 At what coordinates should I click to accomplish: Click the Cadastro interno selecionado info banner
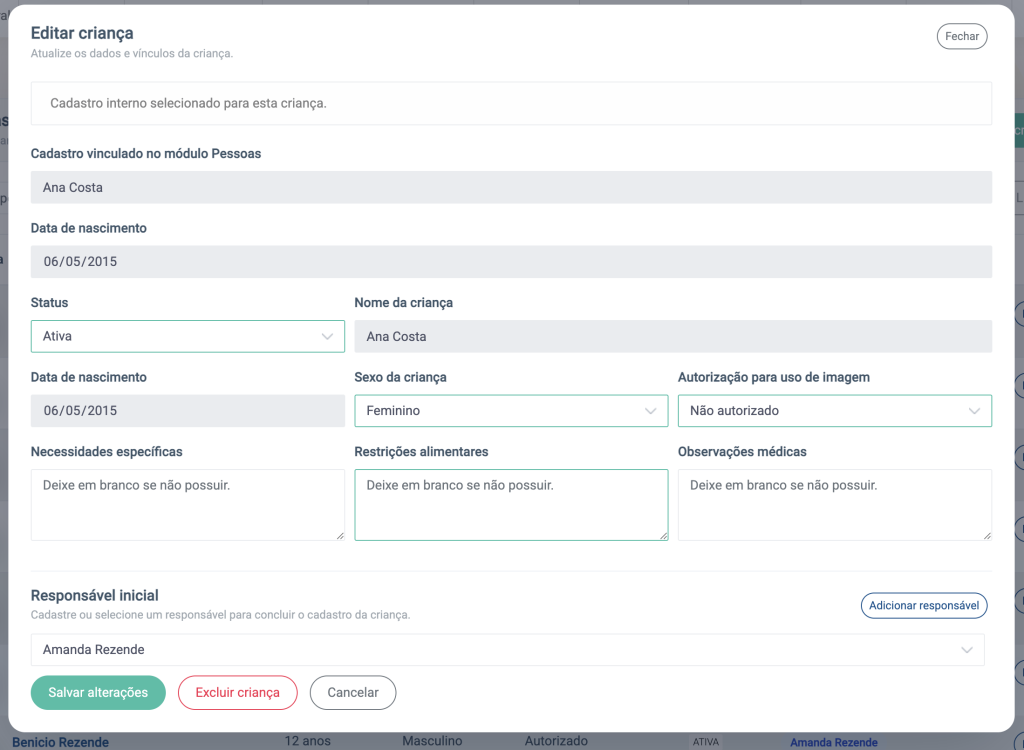coord(511,103)
